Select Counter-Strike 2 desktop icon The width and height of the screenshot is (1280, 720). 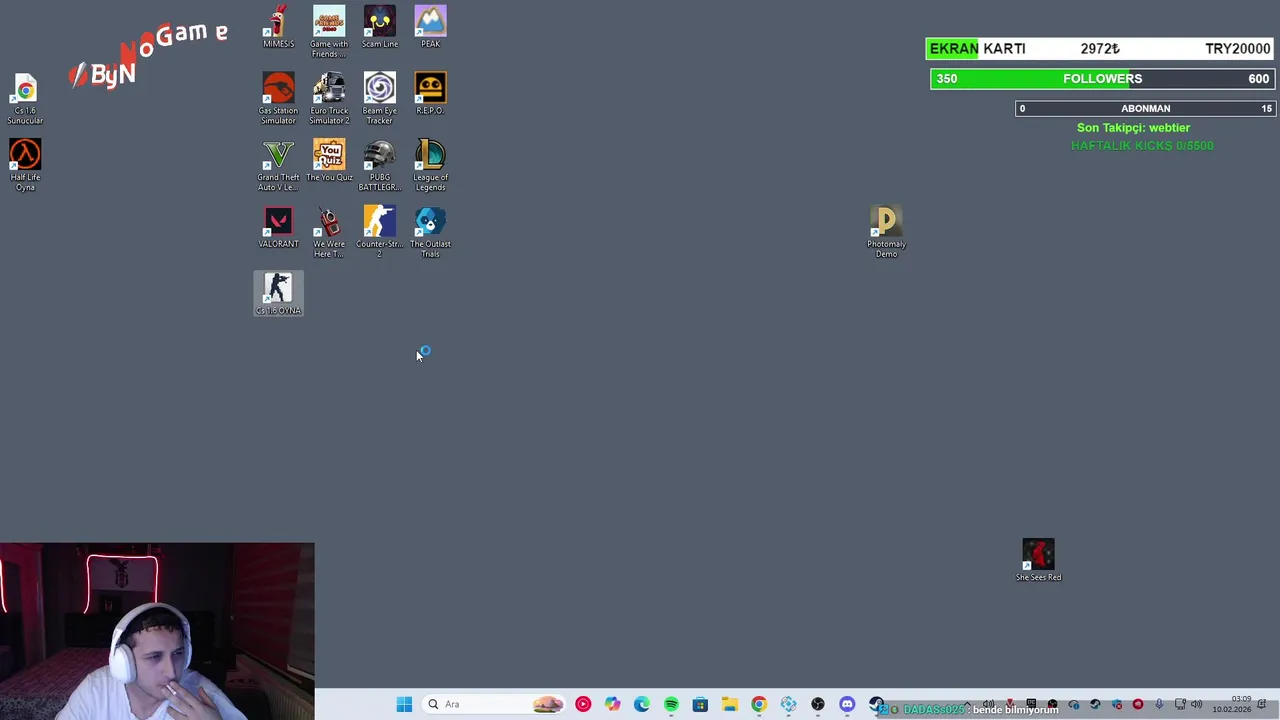pos(380,232)
